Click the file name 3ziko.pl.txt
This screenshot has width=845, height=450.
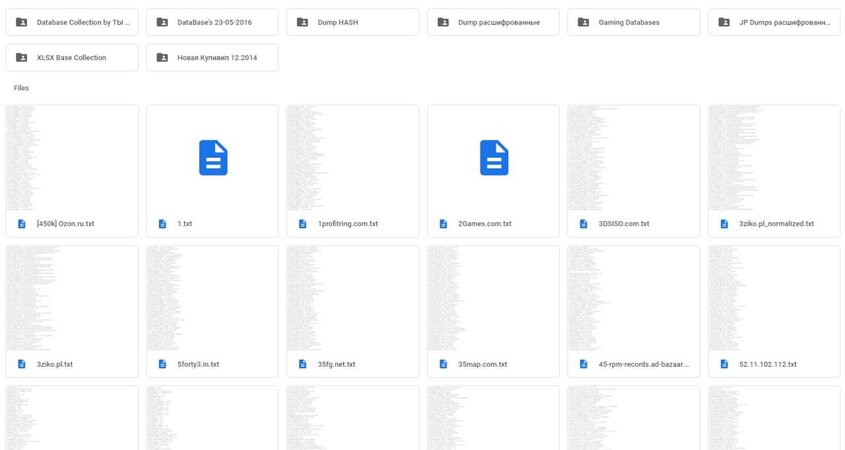[x=54, y=364]
